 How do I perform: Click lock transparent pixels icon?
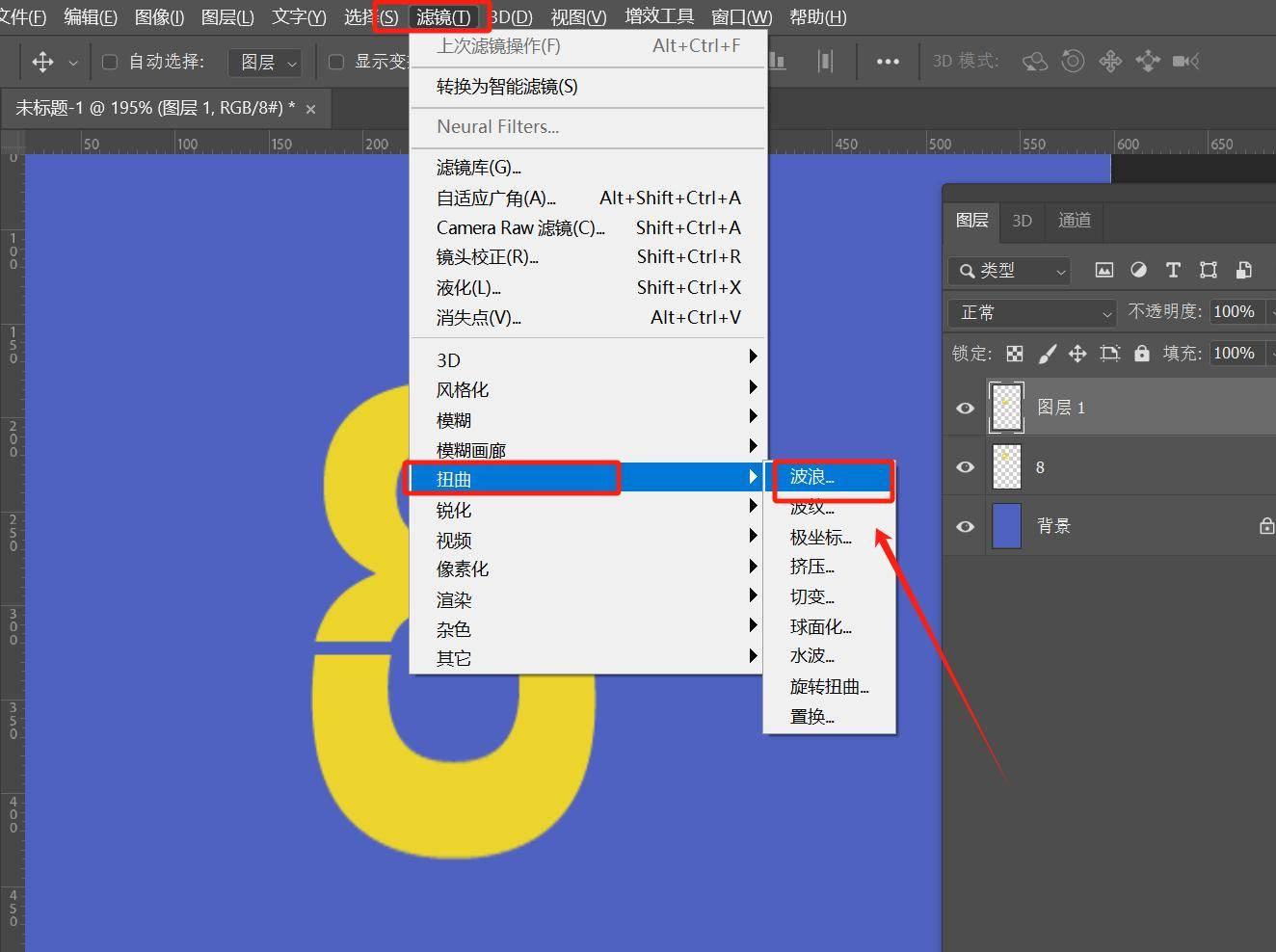[1015, 354]
